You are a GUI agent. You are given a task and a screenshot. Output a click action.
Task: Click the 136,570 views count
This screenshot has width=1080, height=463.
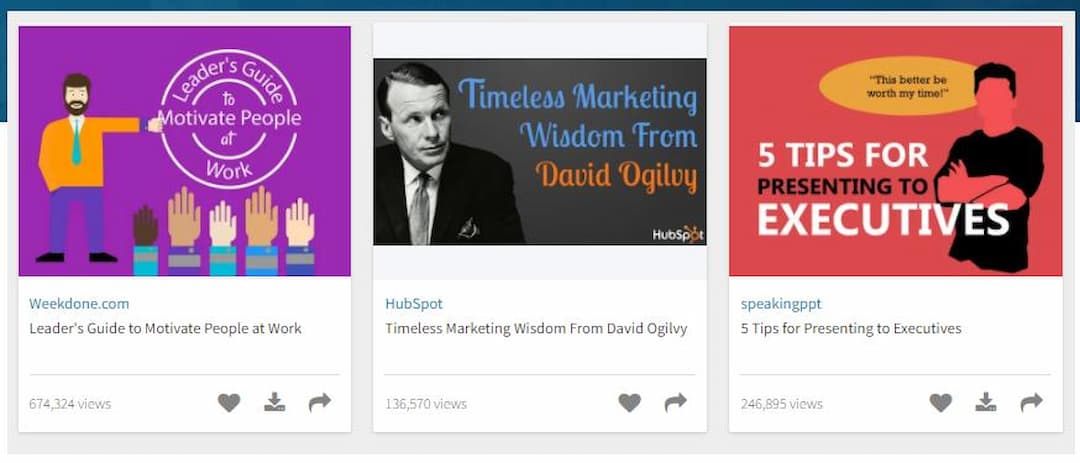coord(426,404)
